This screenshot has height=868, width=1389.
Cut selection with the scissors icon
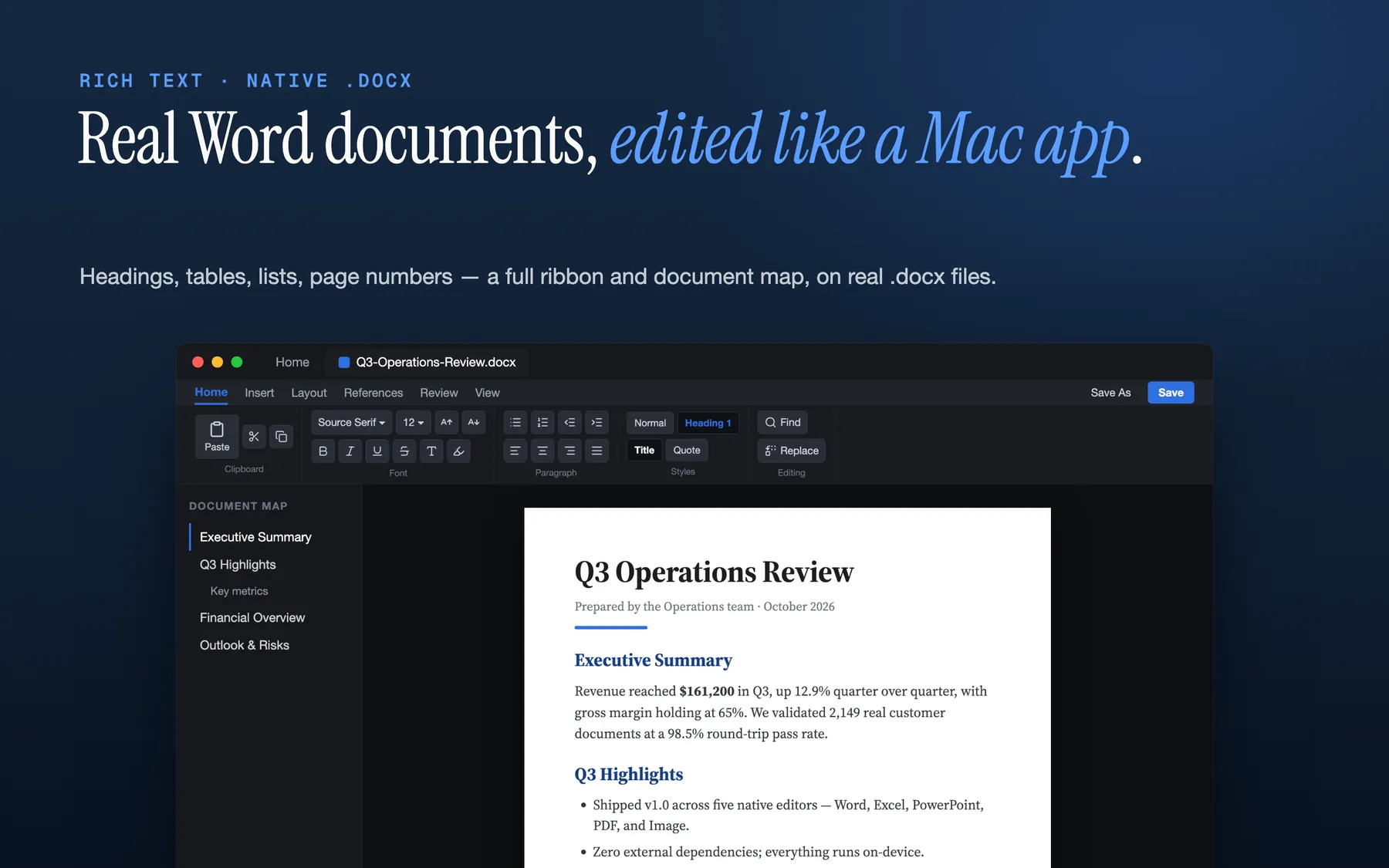pyautogui.click(x=254, y=437)
